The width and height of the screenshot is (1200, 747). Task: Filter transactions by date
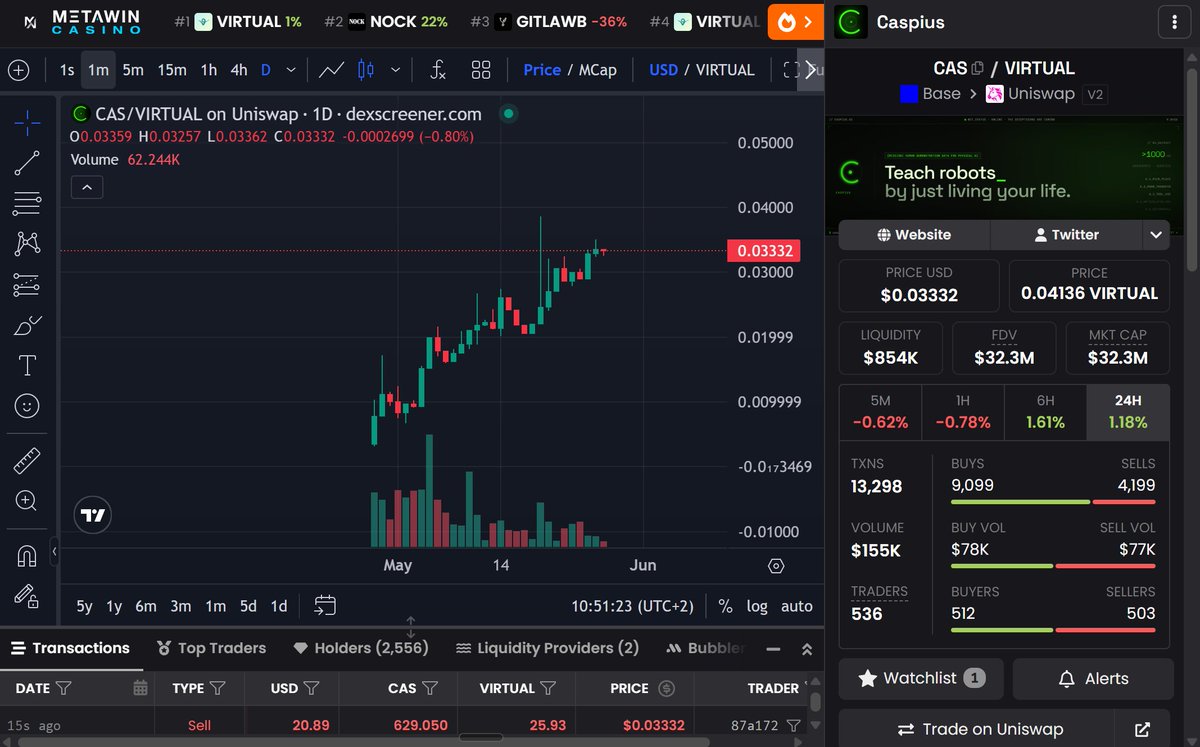pos(64,688)
